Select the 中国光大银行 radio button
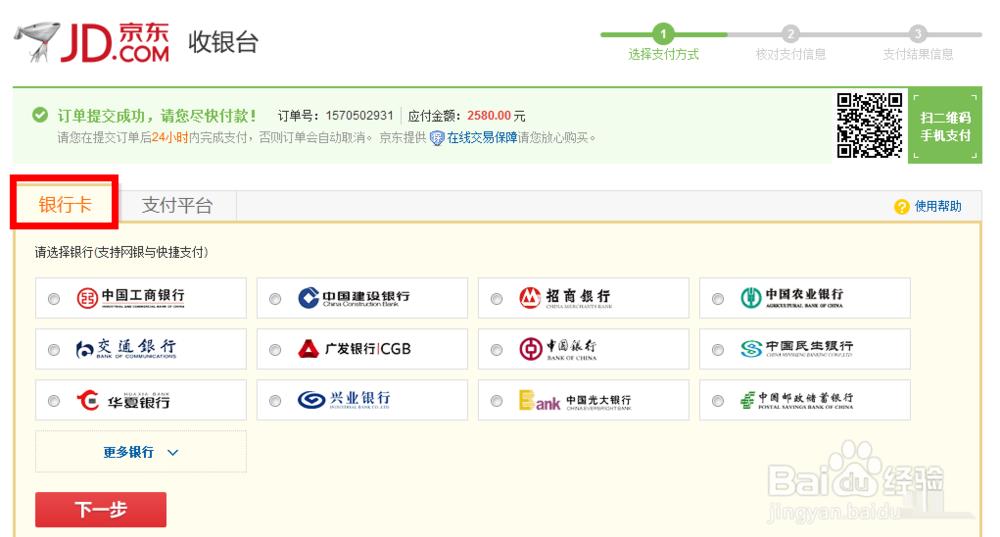 pyautogui.click(x=497, y=401)
